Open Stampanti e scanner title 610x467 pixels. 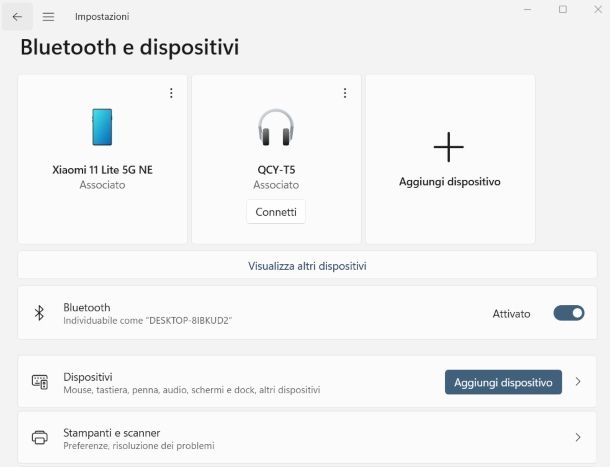pos(111,433)
